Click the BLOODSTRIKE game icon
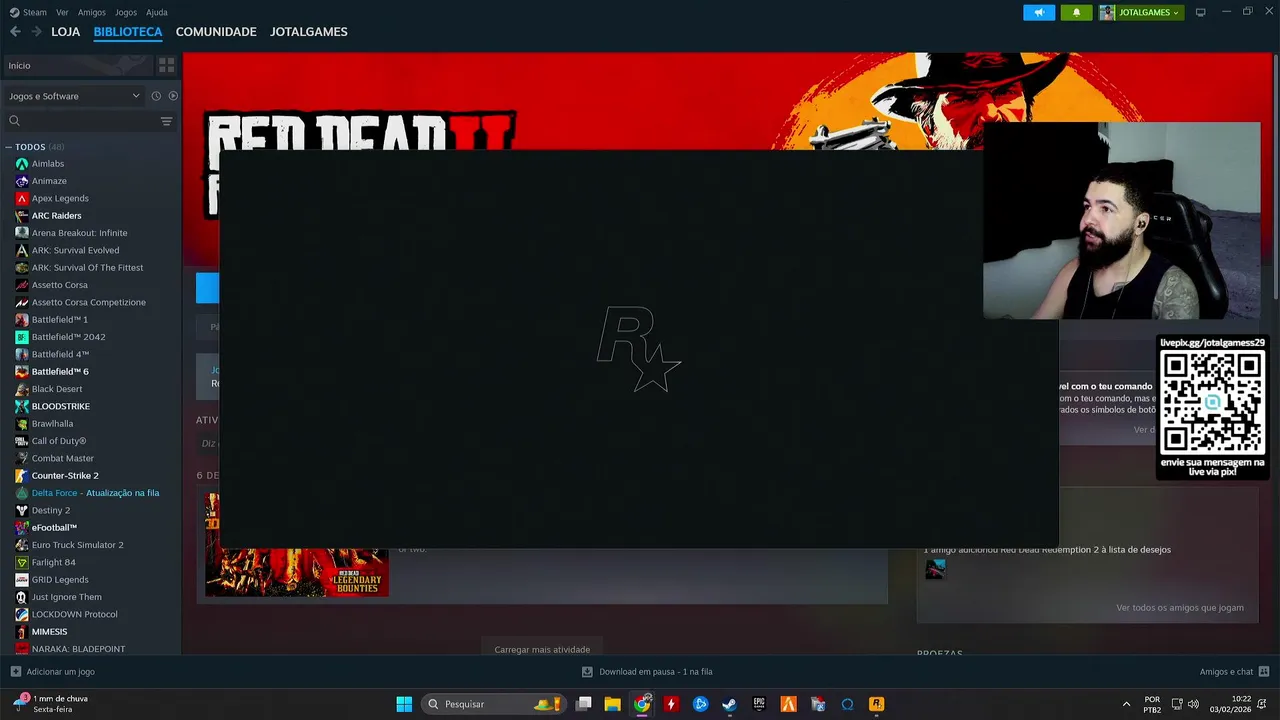 pos(22,406)
